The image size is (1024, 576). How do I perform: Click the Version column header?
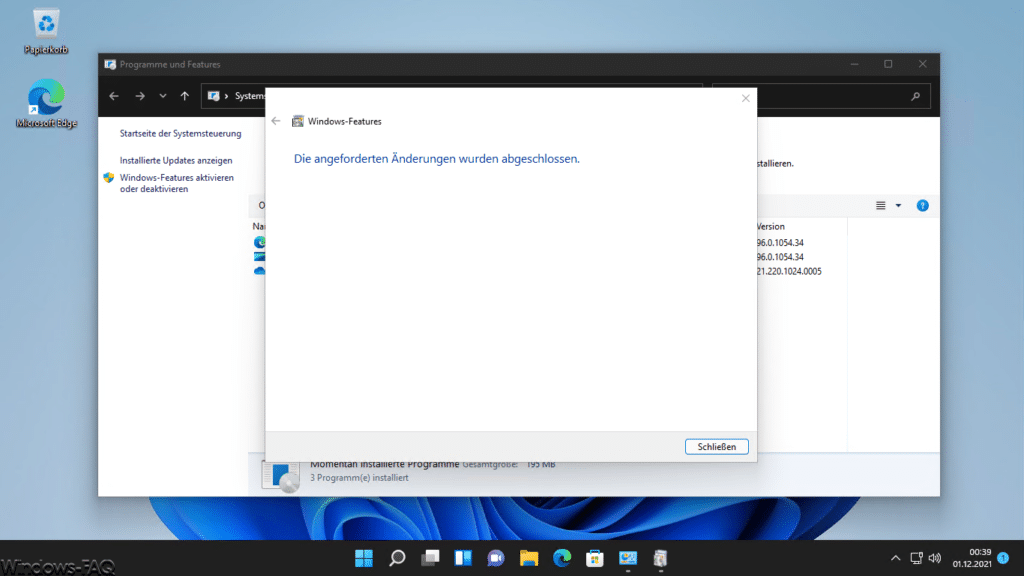click(771, 227)
